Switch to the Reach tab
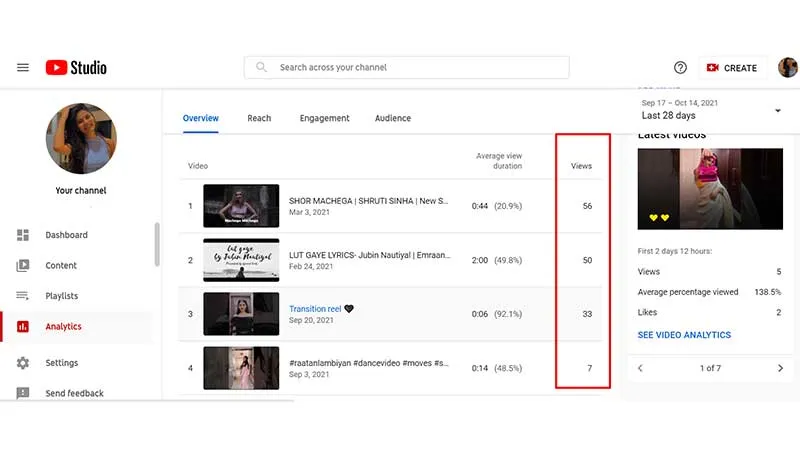 coord(259,118)
